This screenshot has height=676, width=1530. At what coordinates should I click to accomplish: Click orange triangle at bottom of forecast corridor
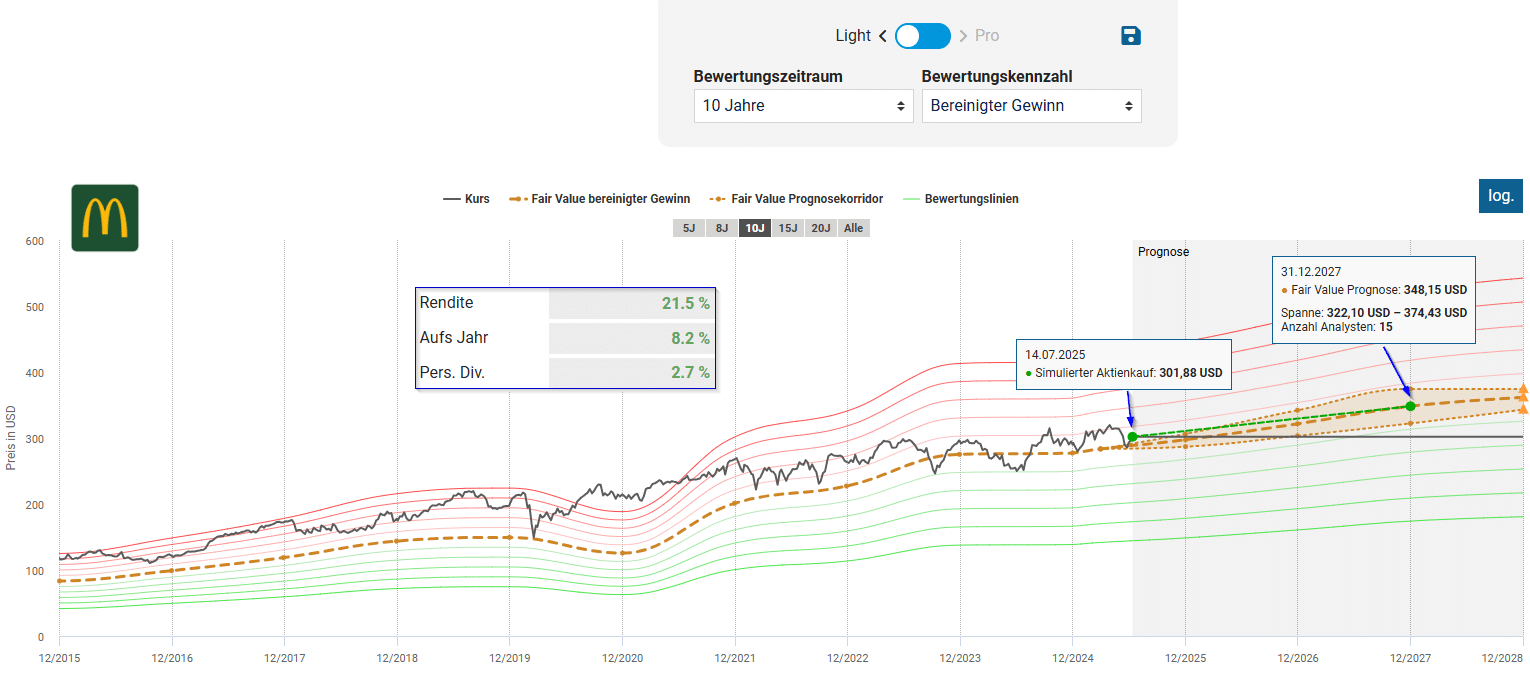coord(1522,409)
